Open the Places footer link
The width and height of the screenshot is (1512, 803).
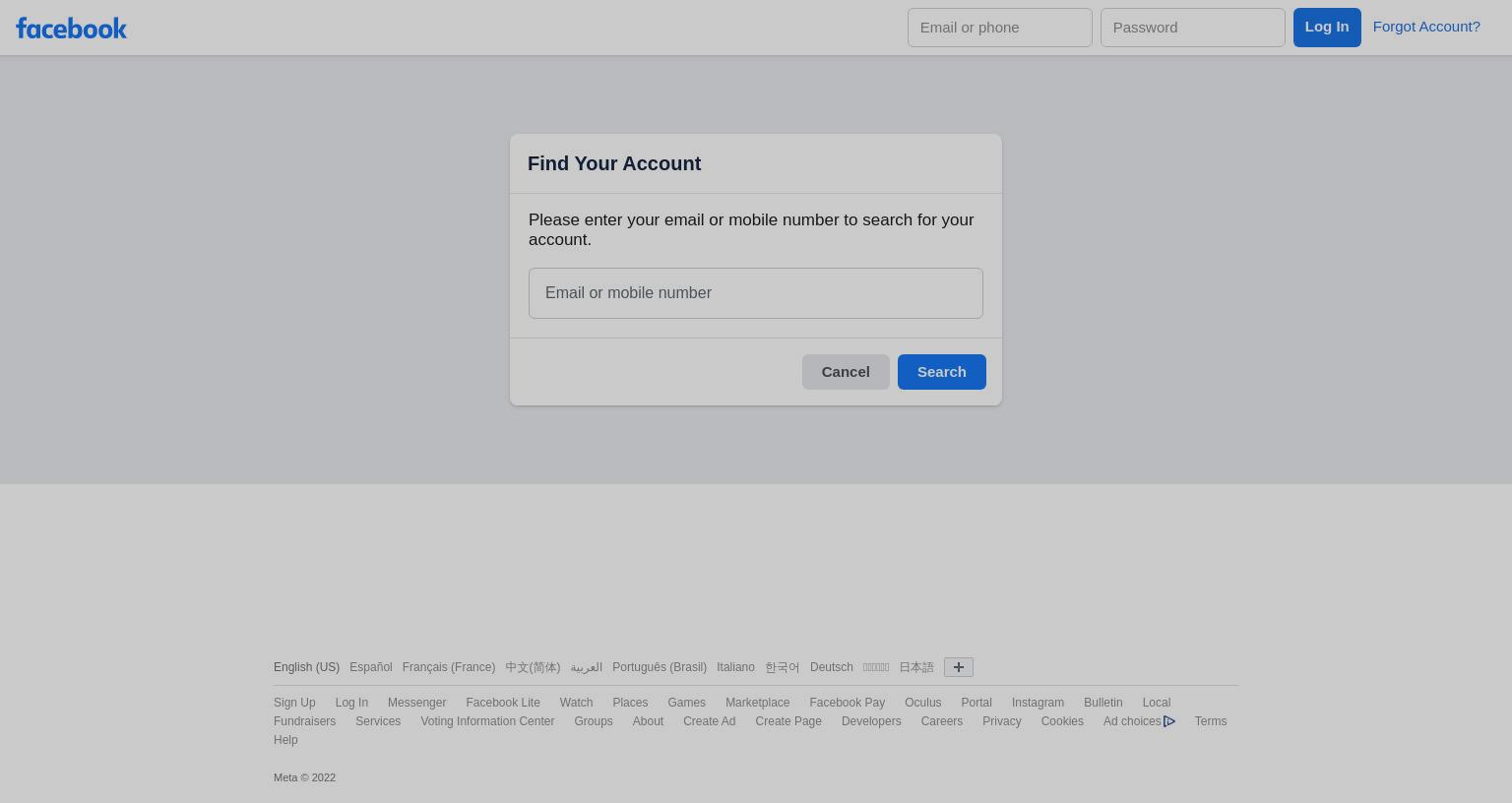pos(630,703)
